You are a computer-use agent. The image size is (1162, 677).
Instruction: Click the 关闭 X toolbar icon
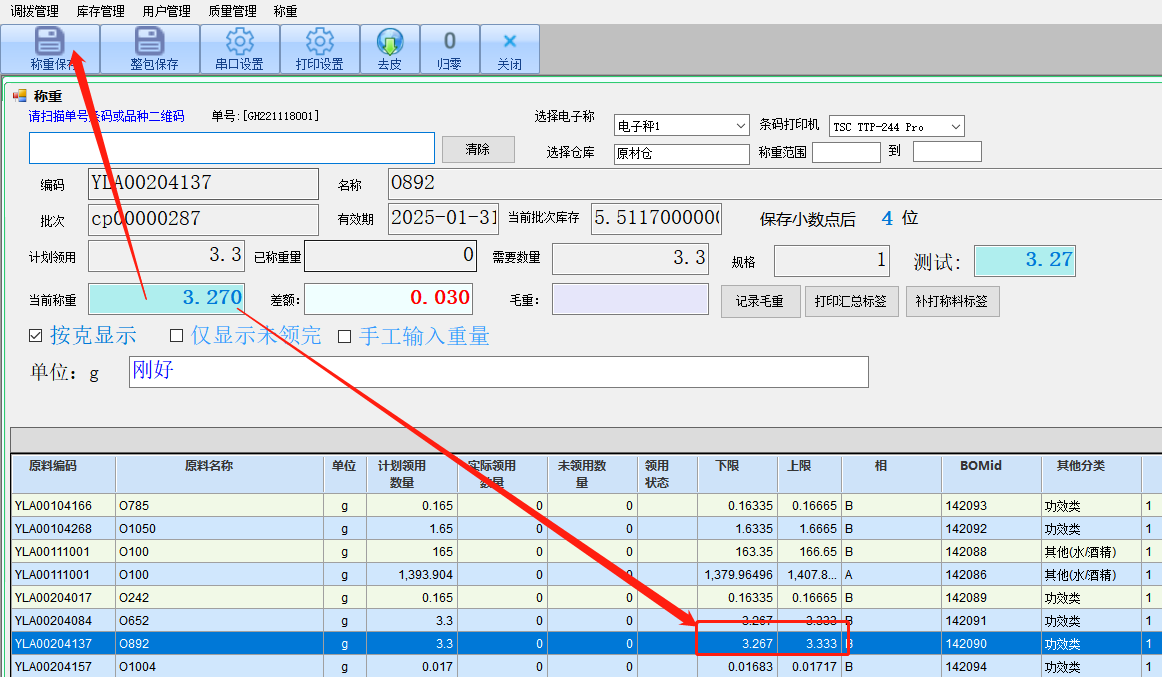coord(509,42)
